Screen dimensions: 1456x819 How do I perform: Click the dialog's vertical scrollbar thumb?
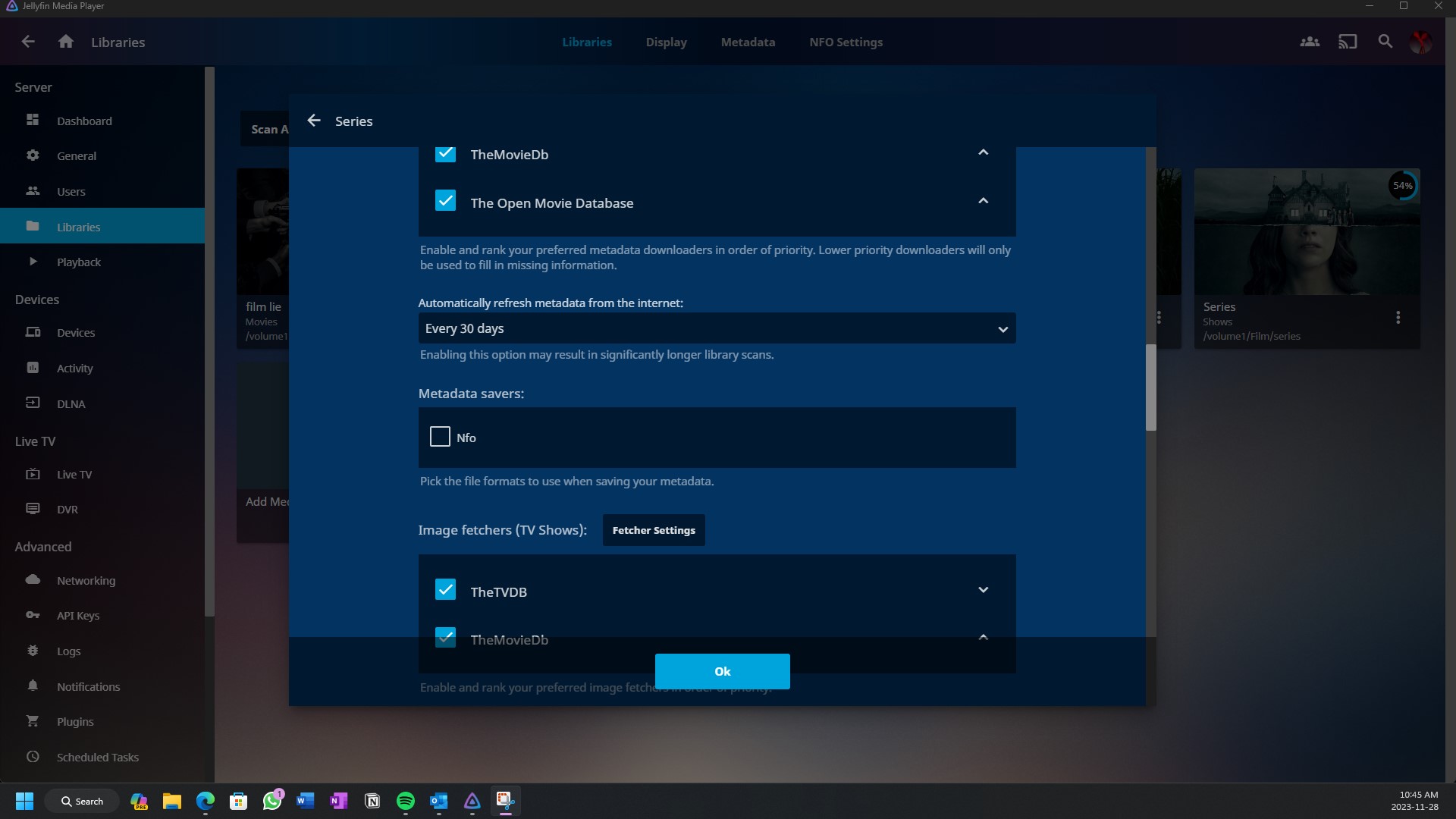point(1150,388)
